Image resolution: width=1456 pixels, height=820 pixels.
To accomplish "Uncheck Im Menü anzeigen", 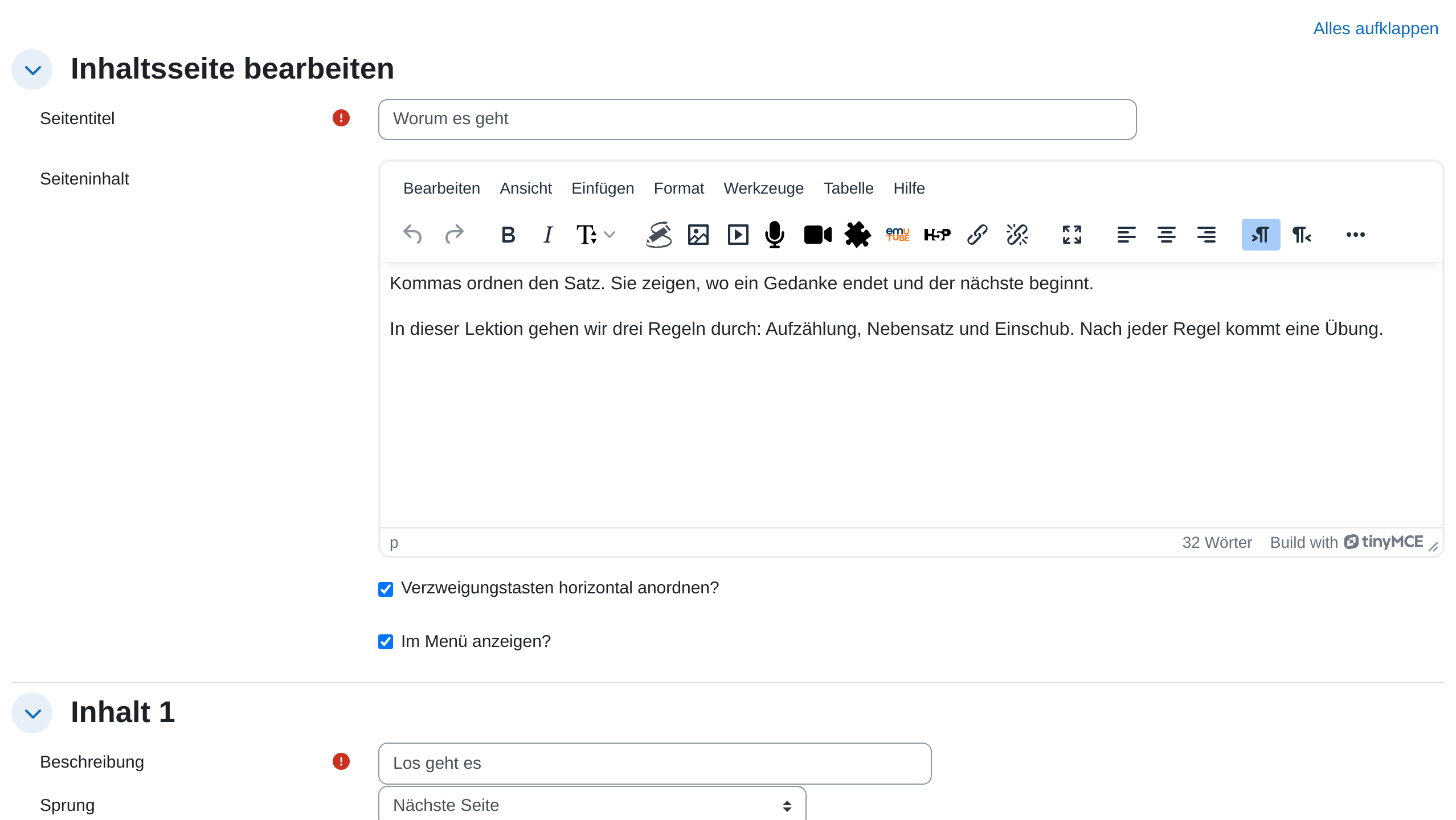I will (386, 642).
